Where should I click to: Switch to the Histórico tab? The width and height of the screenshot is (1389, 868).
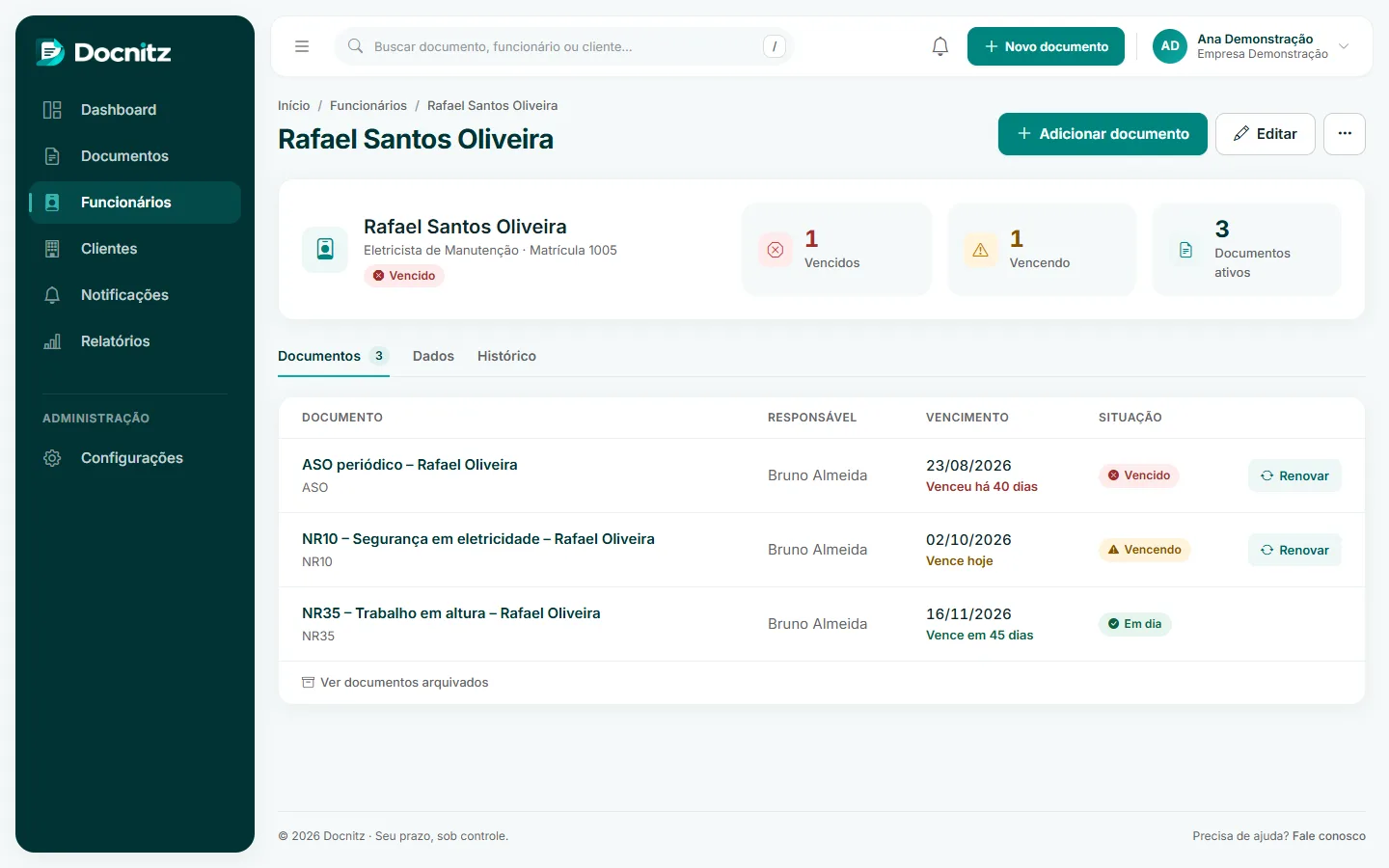click(x=506, y=356)
